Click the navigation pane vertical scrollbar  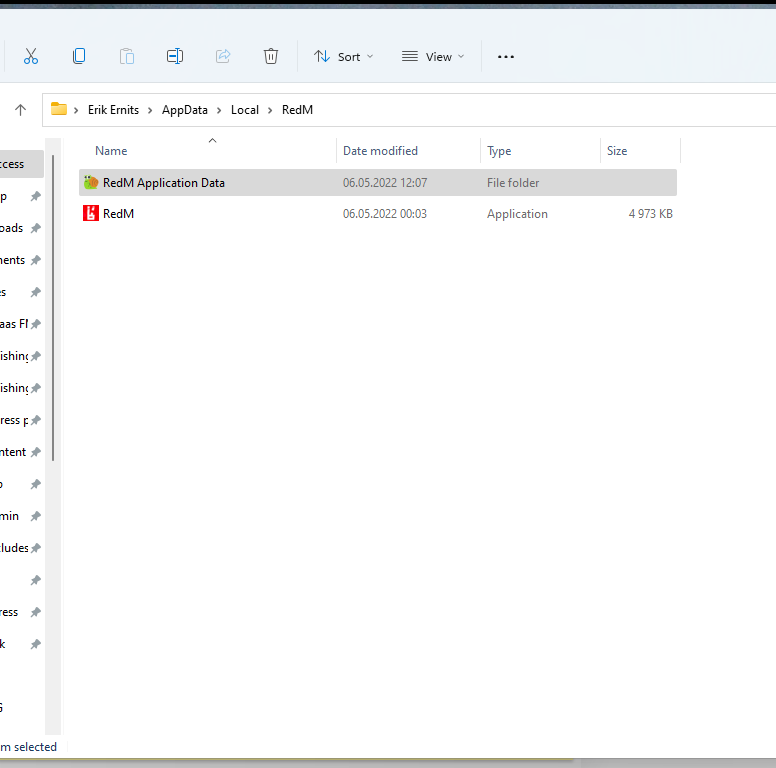53,308
